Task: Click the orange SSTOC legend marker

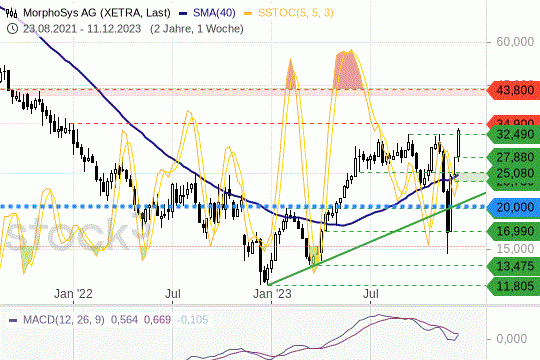Action: pyautogui.click(x=248, y=14)
